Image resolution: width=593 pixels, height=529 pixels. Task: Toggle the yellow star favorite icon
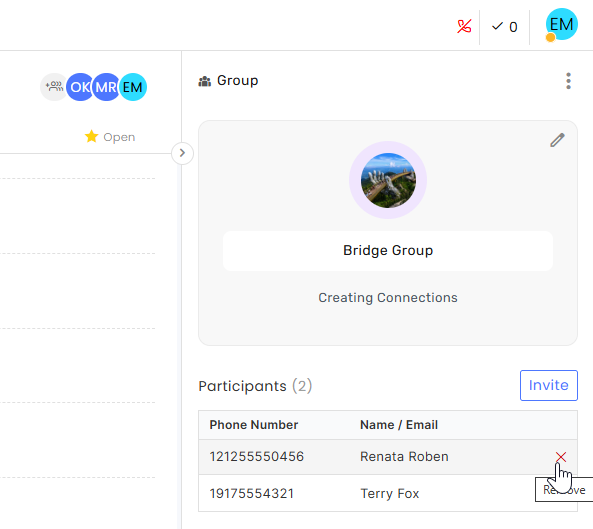click(x=92, y=137)
